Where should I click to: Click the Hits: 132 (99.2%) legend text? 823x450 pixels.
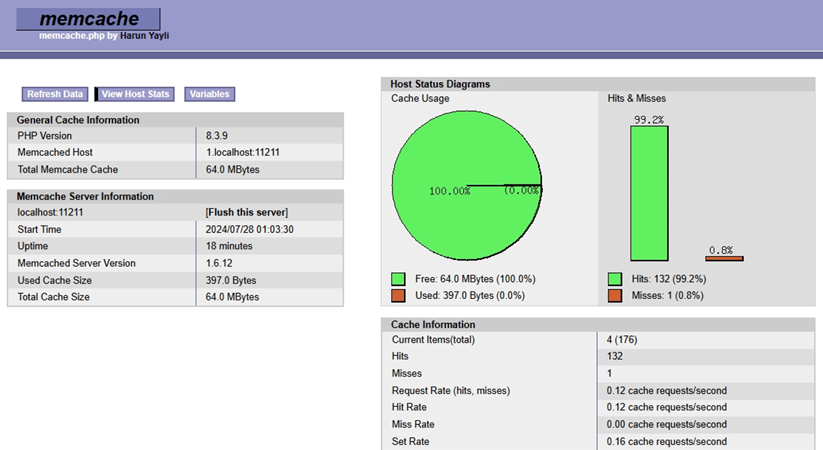[669, 279]
